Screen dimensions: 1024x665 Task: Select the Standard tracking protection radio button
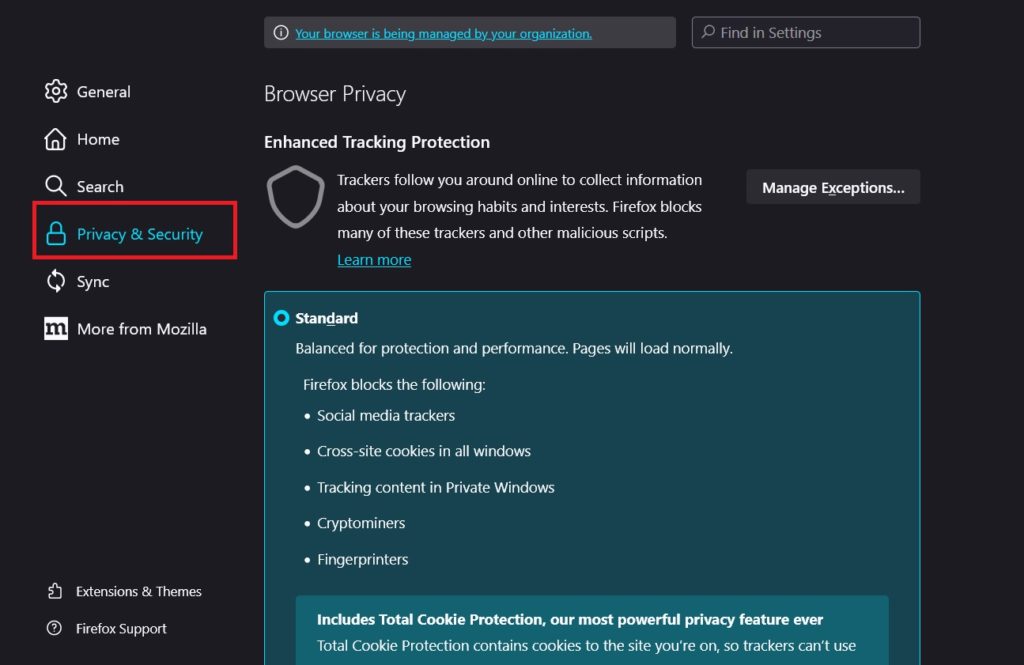[281, 318]
